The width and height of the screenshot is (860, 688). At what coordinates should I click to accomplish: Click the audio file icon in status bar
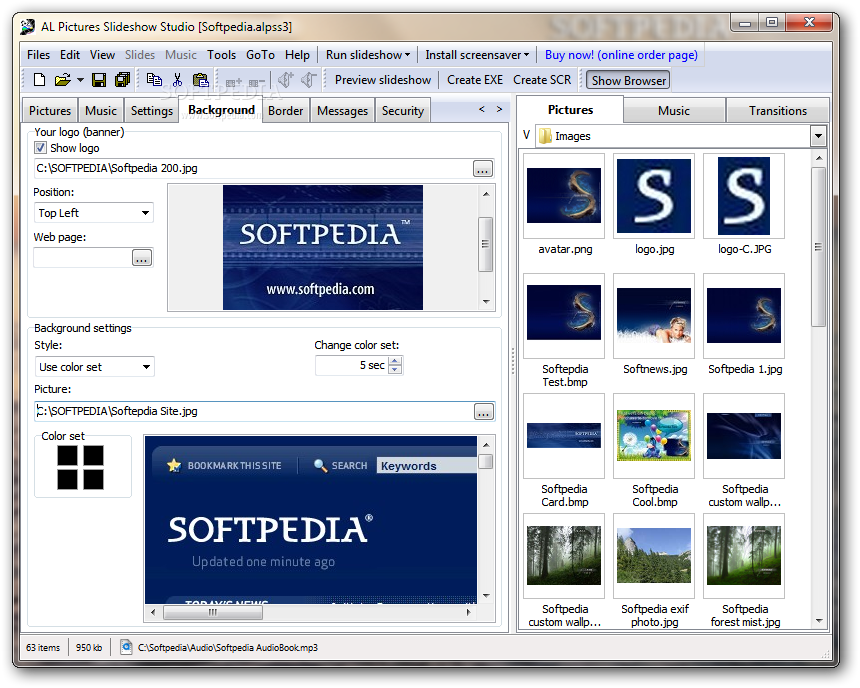pos(126,647)
